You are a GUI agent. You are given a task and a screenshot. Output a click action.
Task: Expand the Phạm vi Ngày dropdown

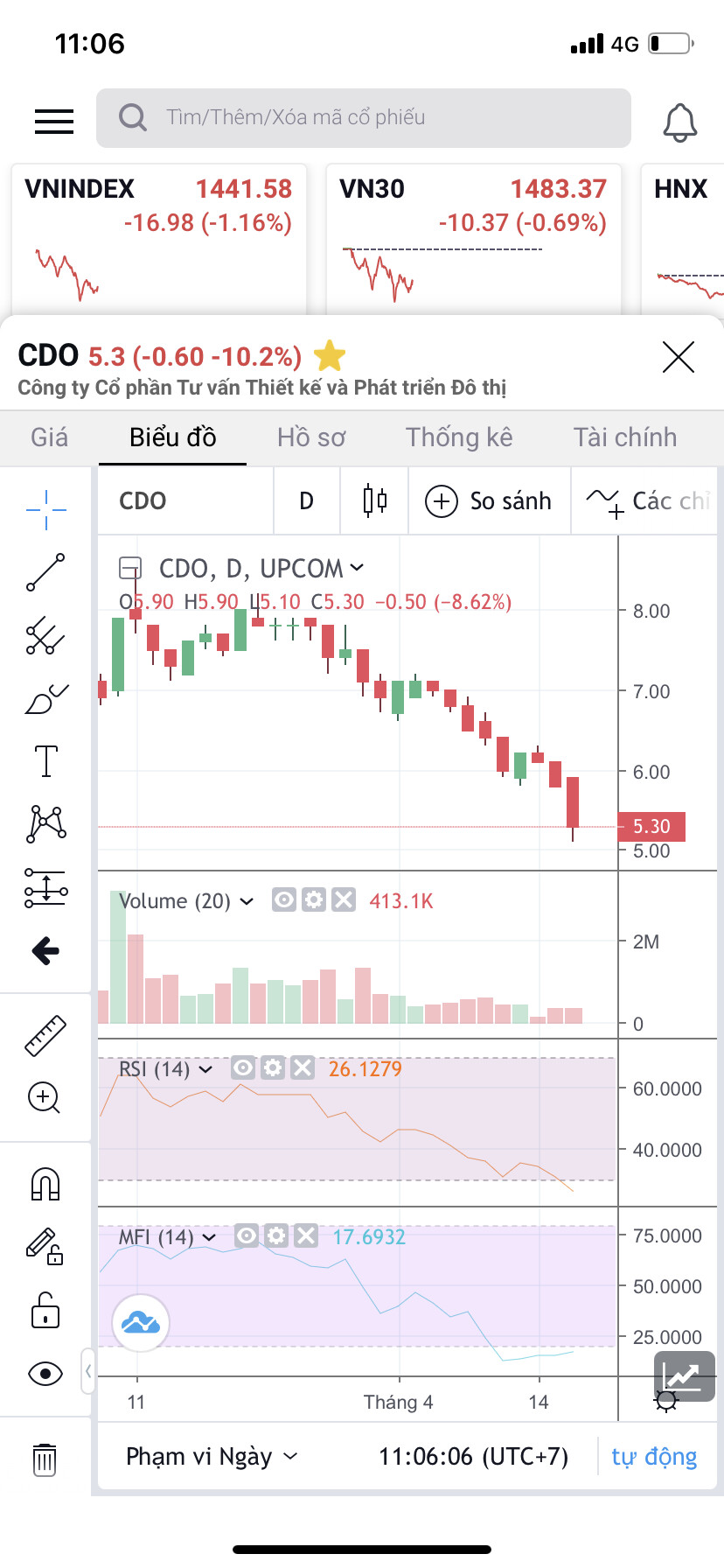(212, 1456)
